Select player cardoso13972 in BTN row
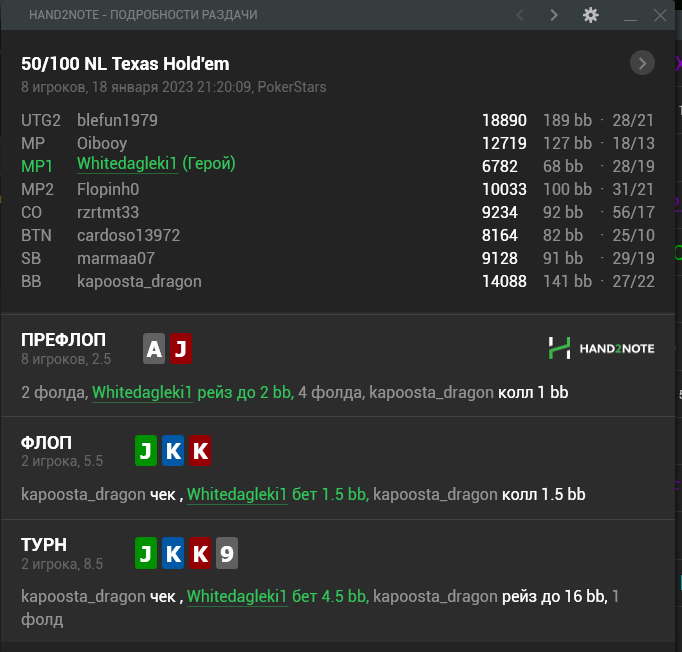682x652 pixels. pyautogui.click(x=129, y=236)
